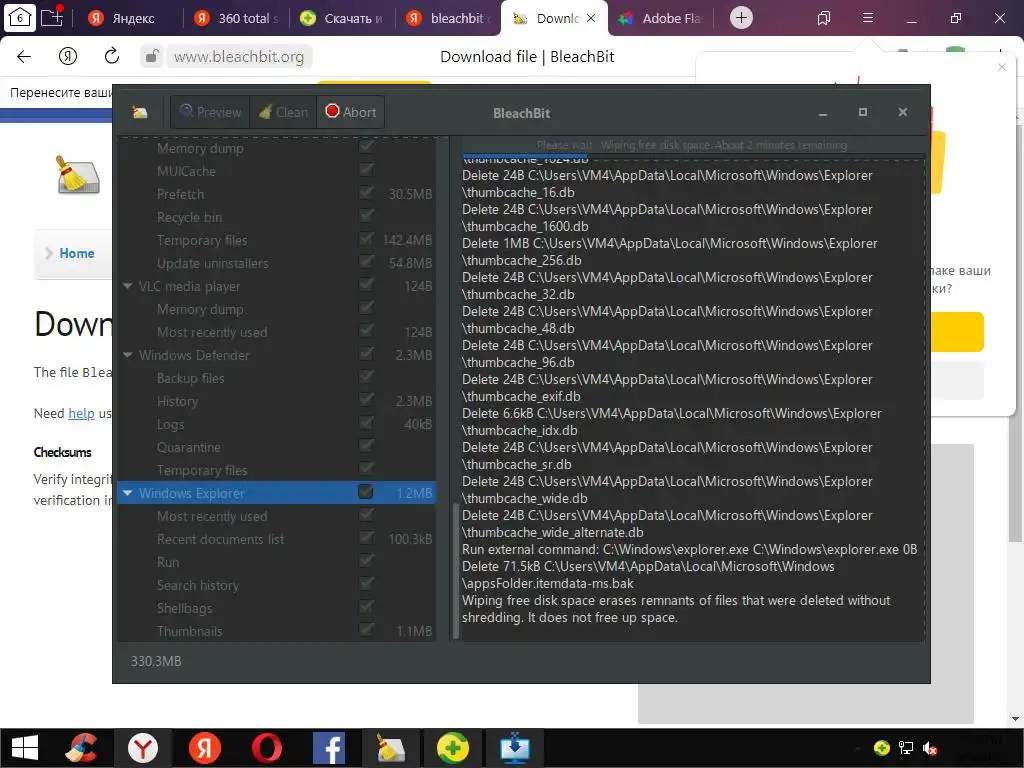Toggle the Prefetch checkbox
This screenshot has width=1024, height=768.
click(x=366, y=193)
